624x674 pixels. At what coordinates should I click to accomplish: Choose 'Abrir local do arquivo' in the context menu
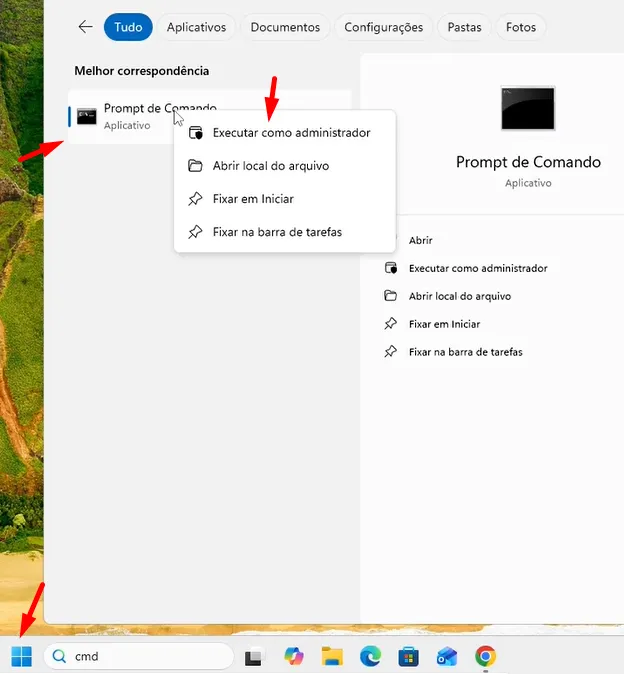(x=270, y=166)
